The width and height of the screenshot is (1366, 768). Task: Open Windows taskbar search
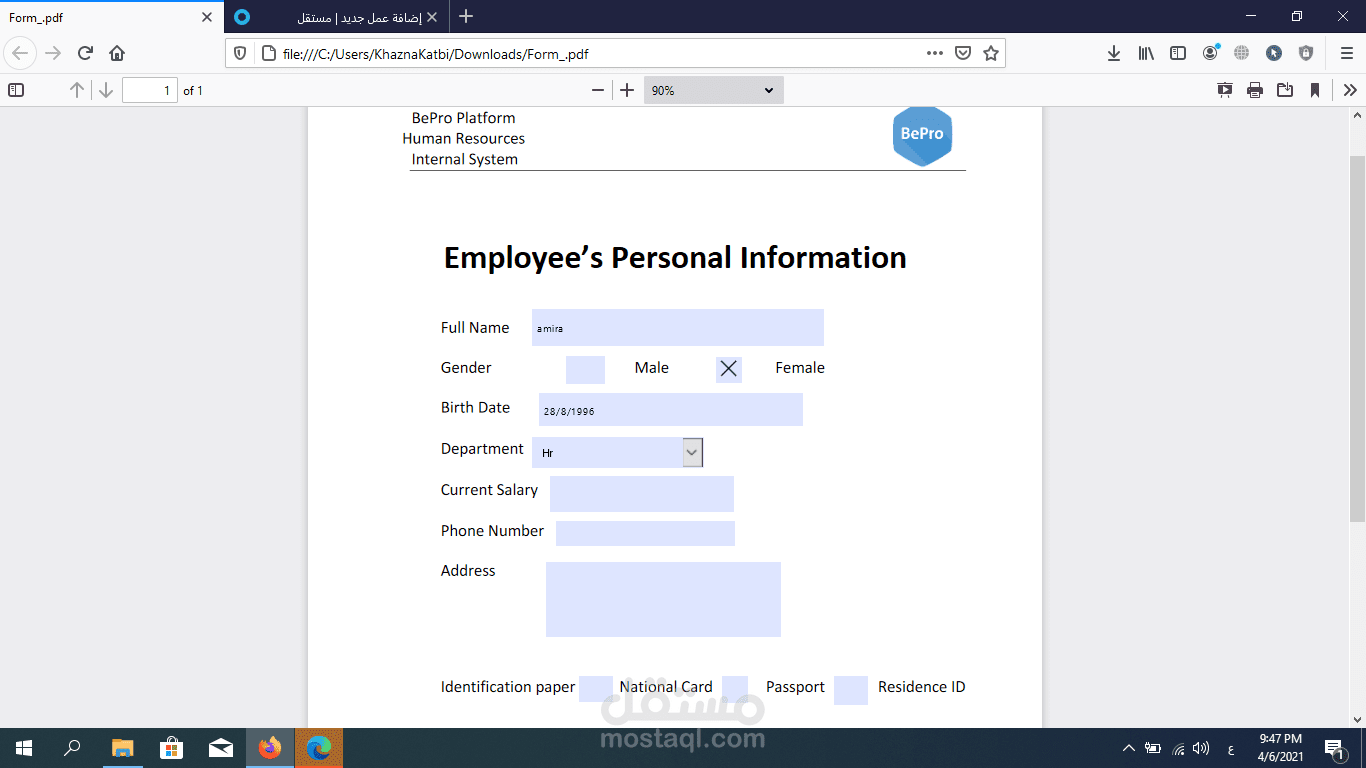click(x=72, y=747)
